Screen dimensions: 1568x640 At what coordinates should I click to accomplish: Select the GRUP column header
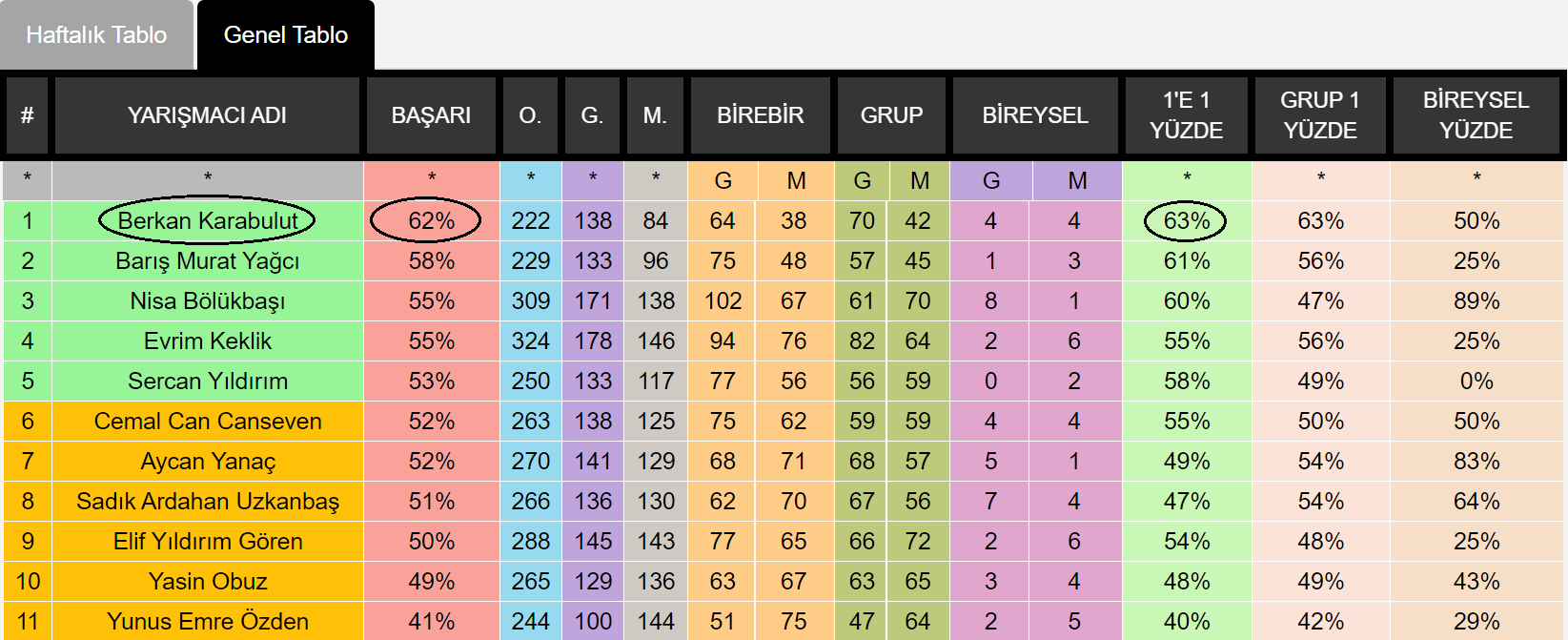891,115
